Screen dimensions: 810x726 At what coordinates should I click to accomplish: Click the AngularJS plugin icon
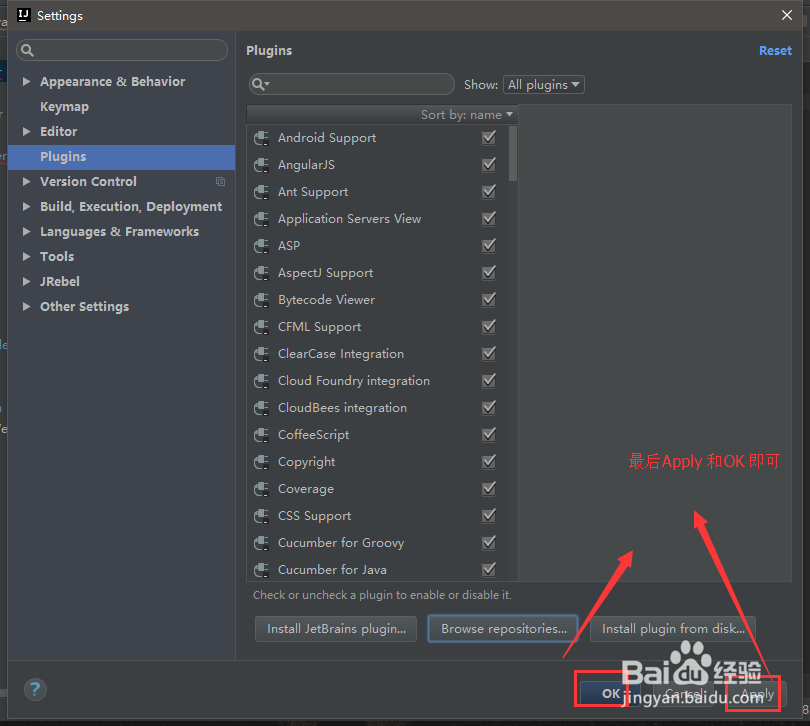pyautogui.click(x=261, y=165)
